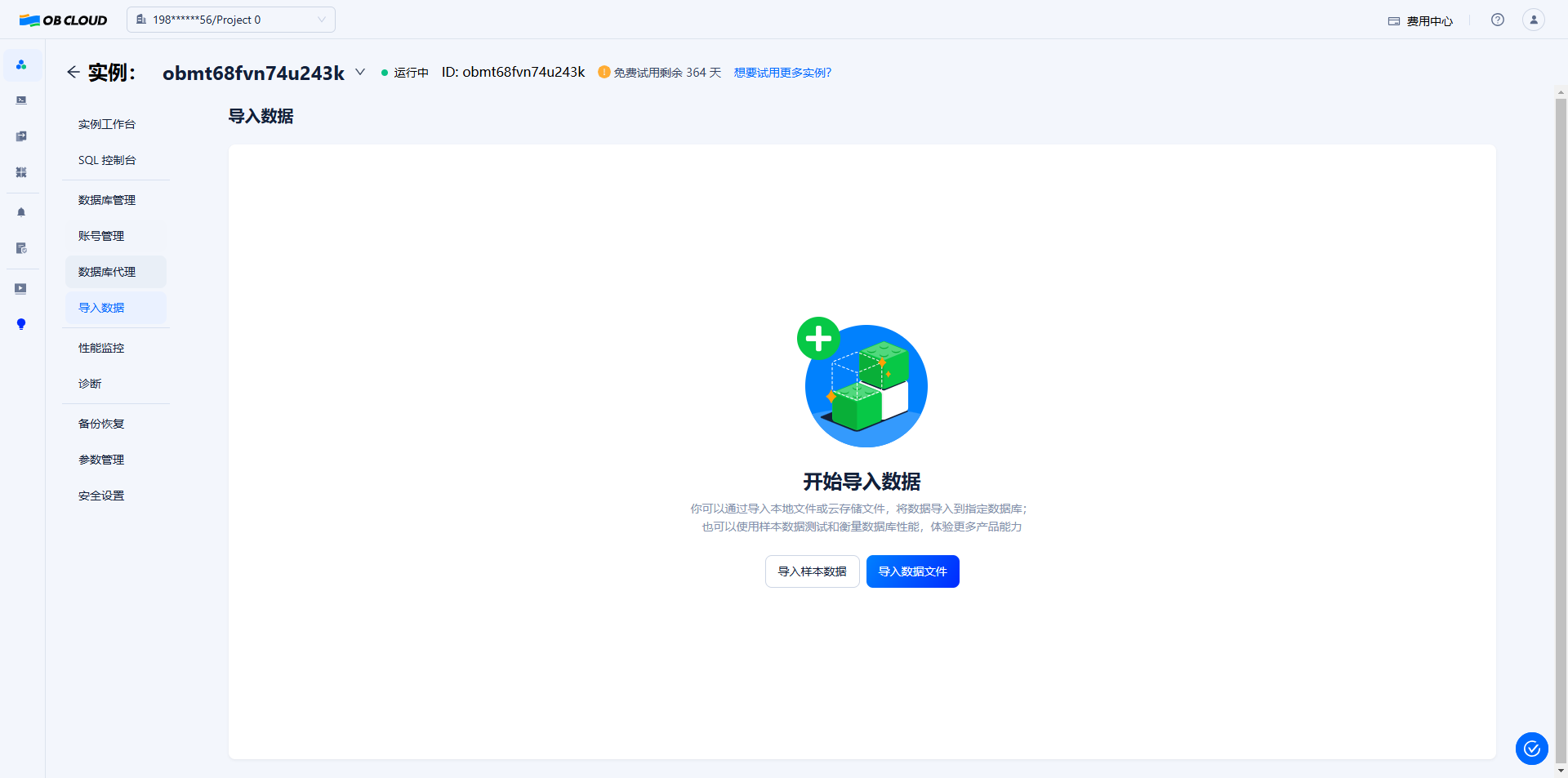Click the green check circle at bottom right
The height and width of the screenshot is (778, 1568).
(x=1532, y=749)
